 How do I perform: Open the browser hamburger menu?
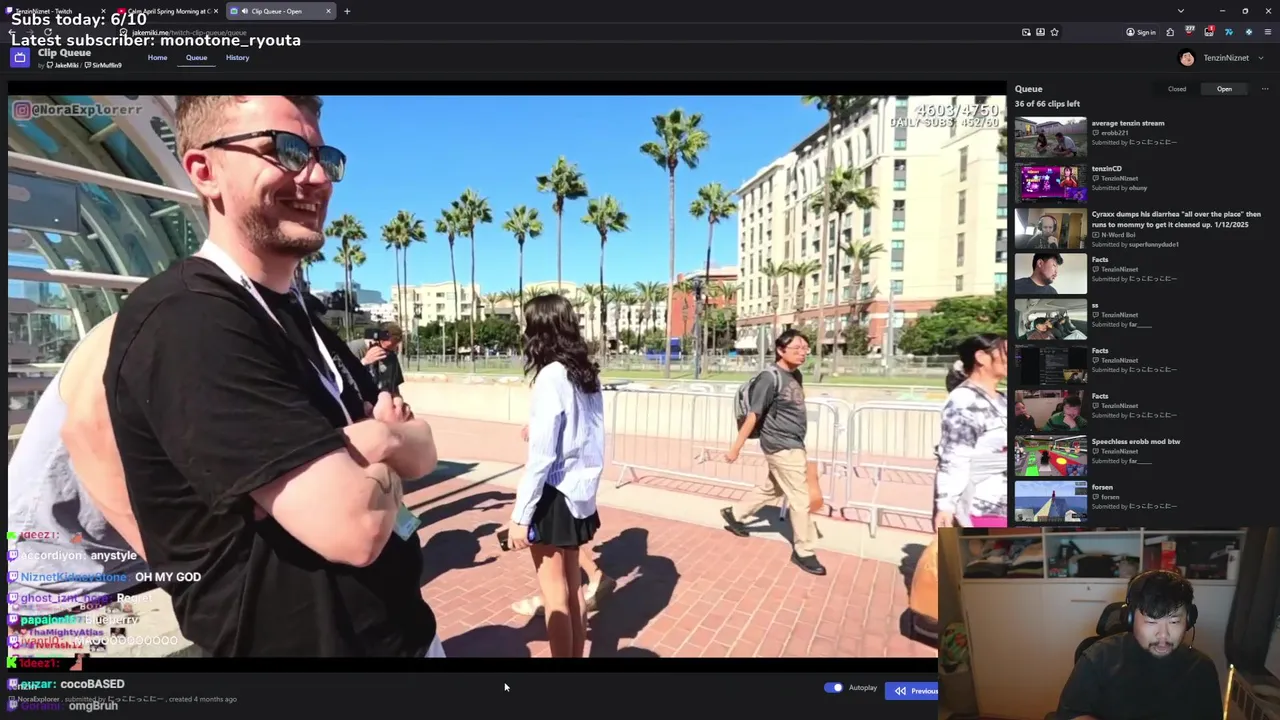[1268, 32]
